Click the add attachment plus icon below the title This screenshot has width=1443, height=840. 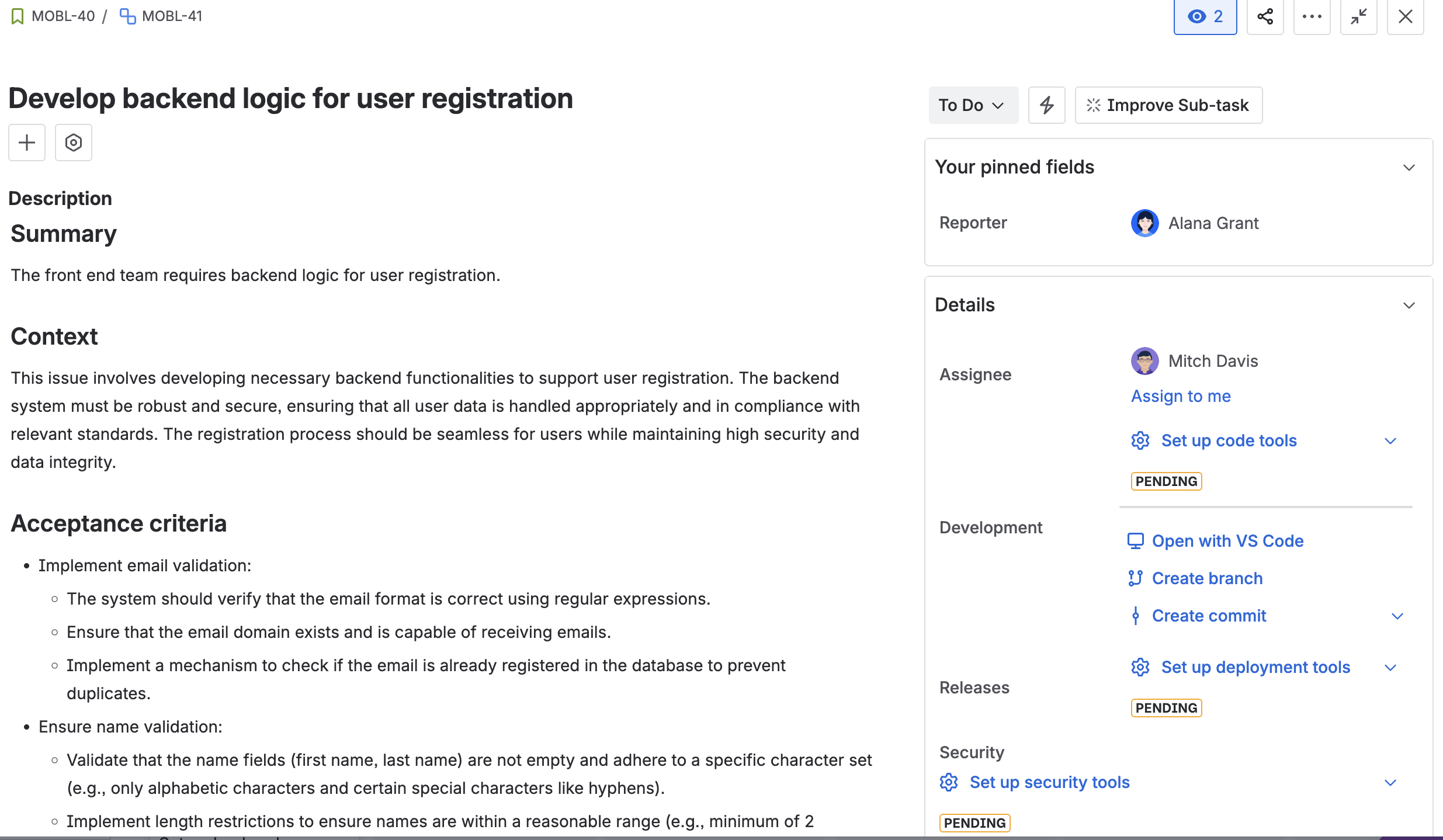(x=26, y=143)
